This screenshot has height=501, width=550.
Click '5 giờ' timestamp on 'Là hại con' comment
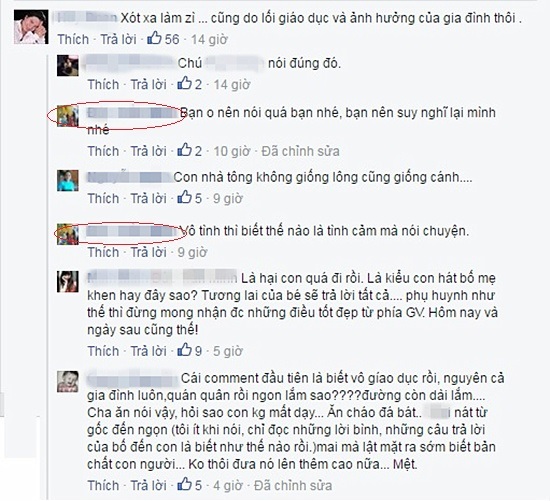(228, 350)
